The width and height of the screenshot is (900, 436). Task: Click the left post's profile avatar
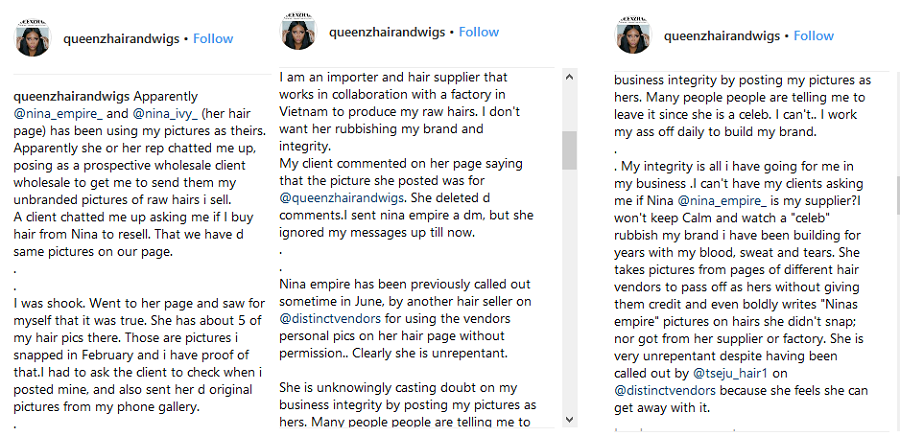point(32,39)
